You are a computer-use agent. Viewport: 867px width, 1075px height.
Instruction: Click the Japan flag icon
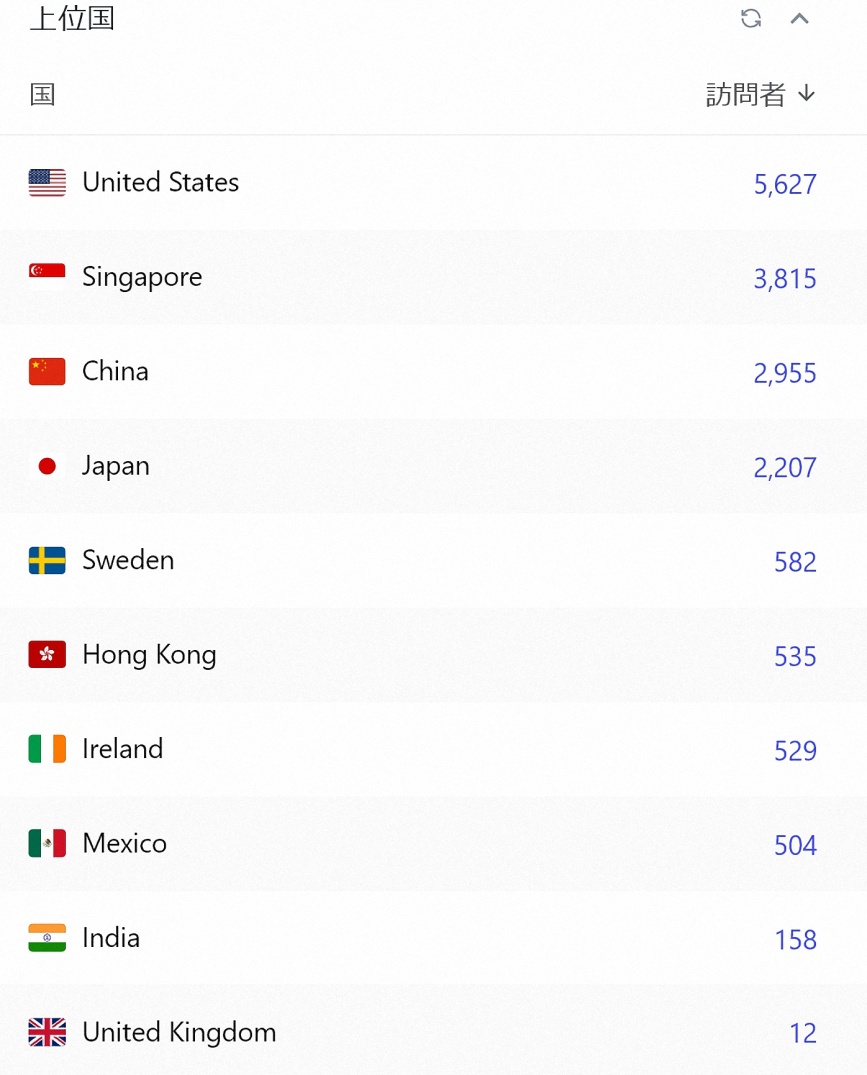[x=47, y=466]
